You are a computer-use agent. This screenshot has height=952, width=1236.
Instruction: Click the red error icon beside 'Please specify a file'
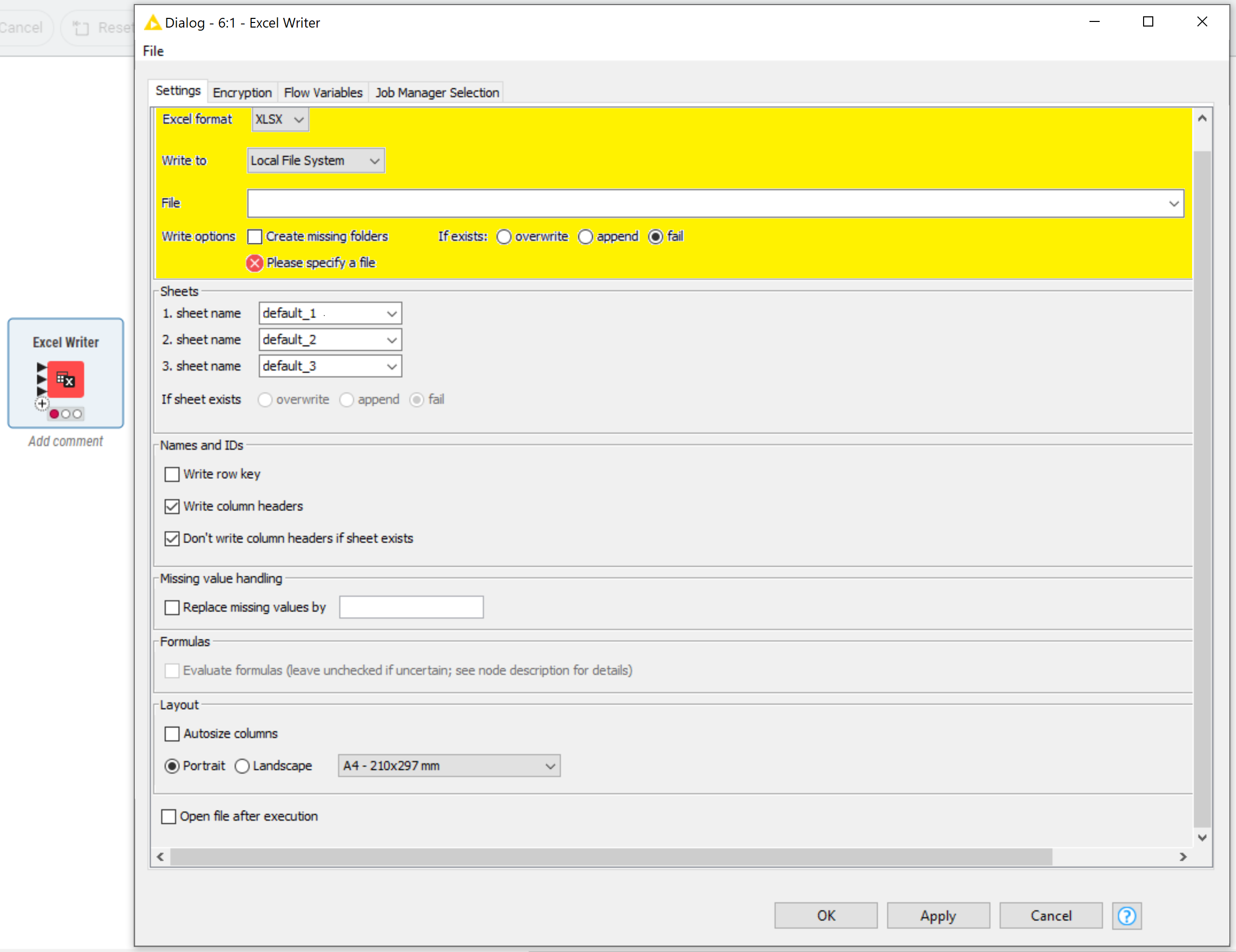click(x=255, y=263)
